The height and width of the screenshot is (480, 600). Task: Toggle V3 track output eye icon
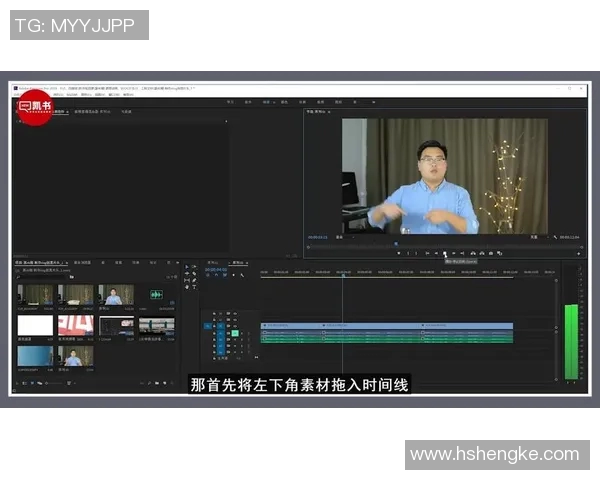coord(235,313)
